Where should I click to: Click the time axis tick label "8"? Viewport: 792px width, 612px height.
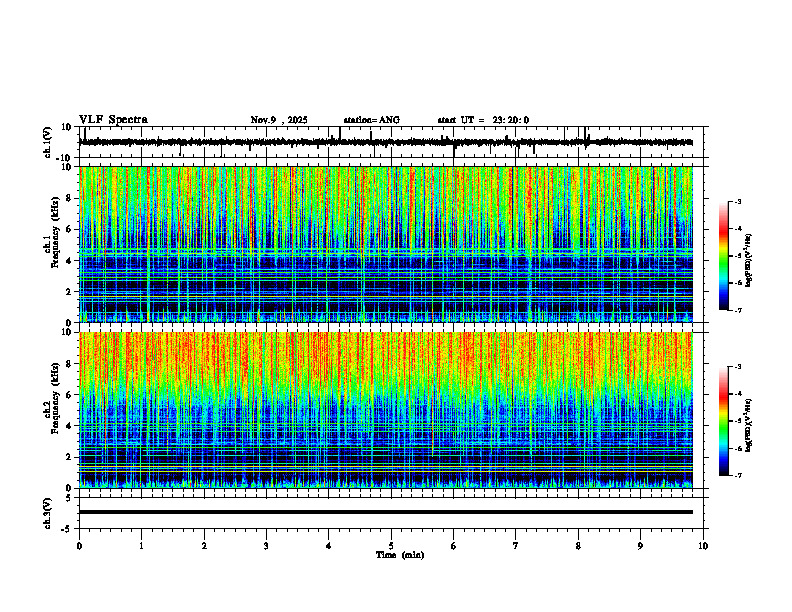click(578, 546)
